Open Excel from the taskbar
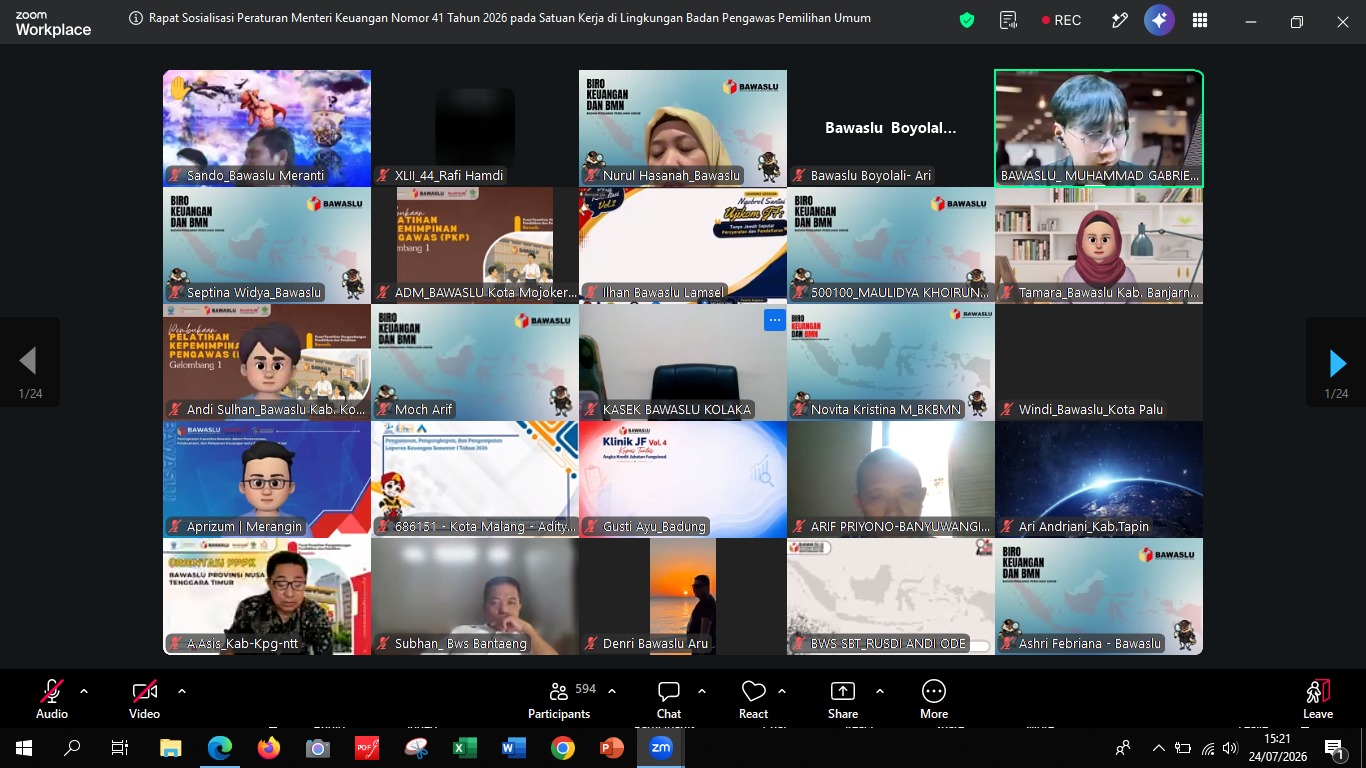 click(465, 748)
